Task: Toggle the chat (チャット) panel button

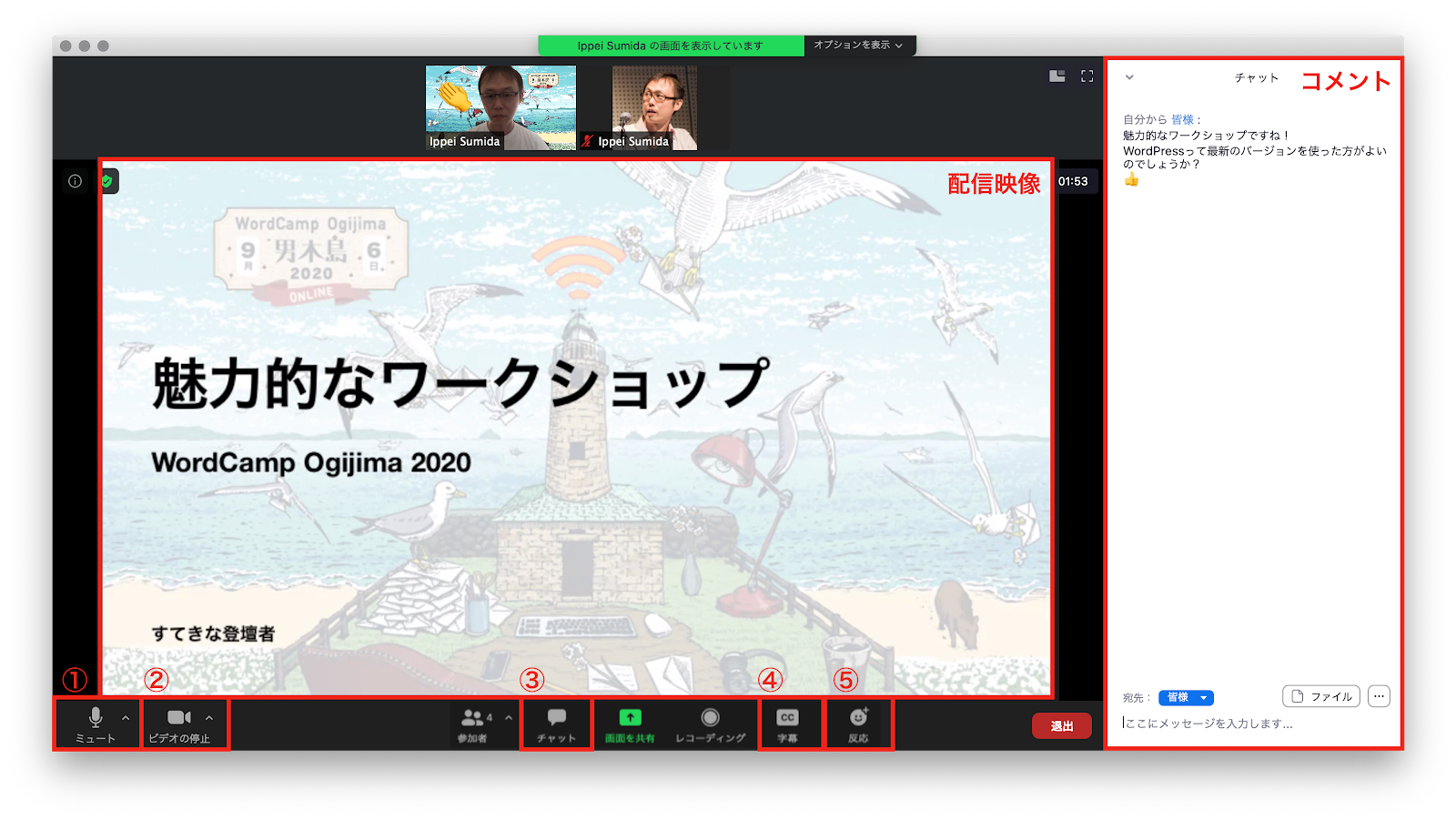Action: pos(556,725)
